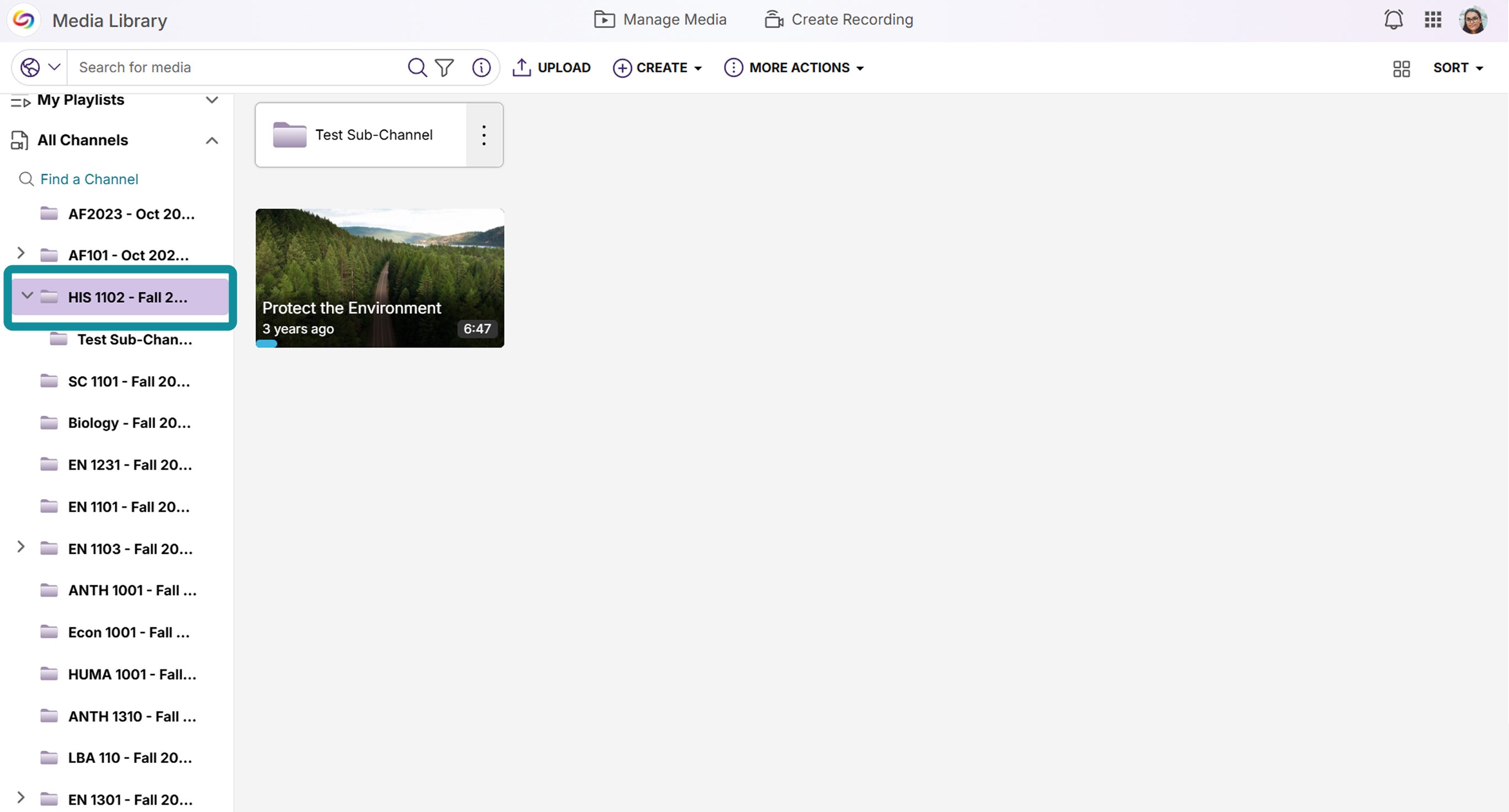Open the user profile avatar
Viewport: 1509px width, 812px height.
pos(1473,20)
